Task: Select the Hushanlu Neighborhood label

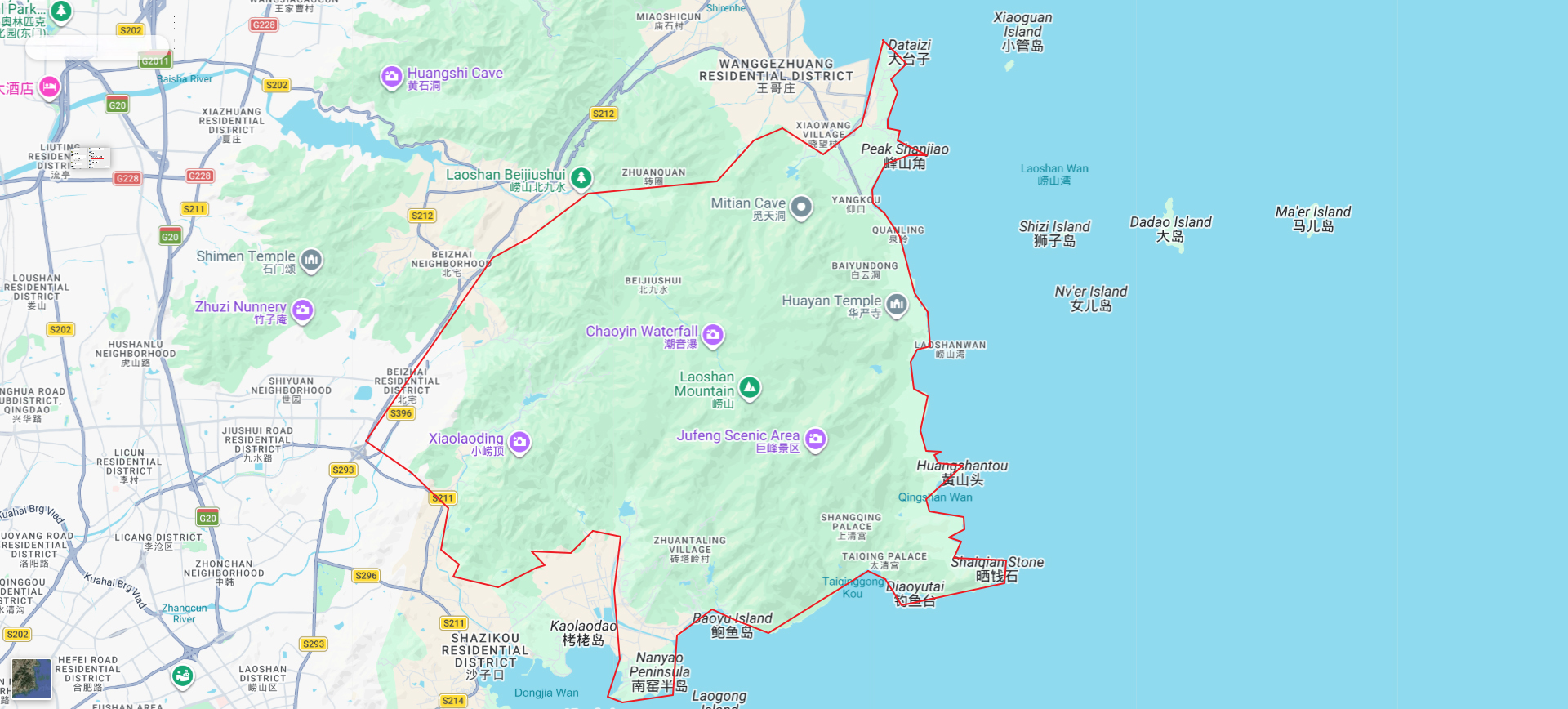Action: tap(136, 354)
